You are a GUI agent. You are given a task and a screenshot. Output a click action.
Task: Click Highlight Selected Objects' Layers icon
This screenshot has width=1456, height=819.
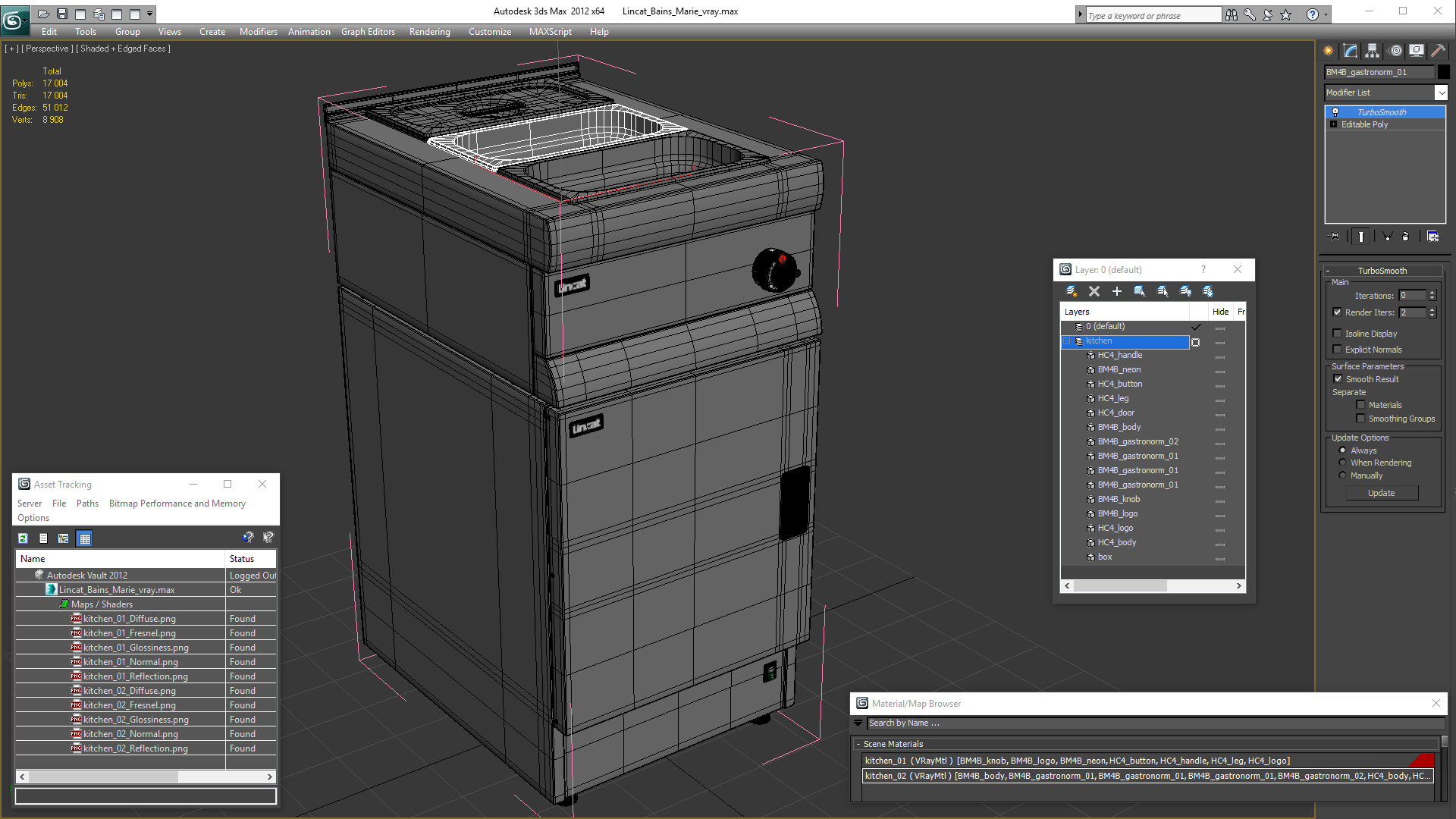click(x=1163, y=291)
